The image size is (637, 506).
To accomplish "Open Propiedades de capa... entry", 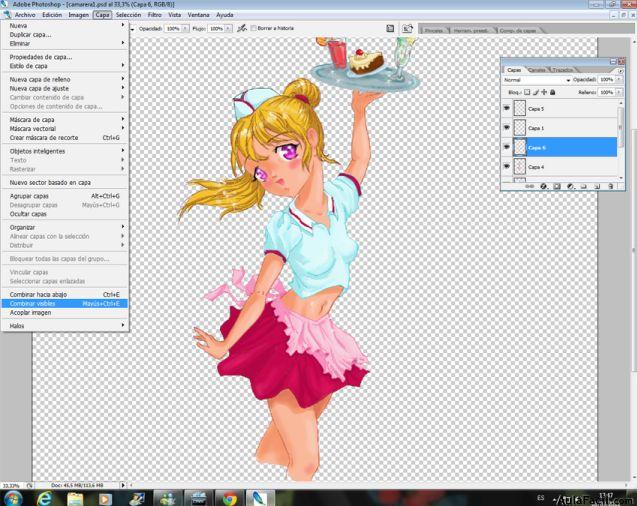I will (65, 57).
